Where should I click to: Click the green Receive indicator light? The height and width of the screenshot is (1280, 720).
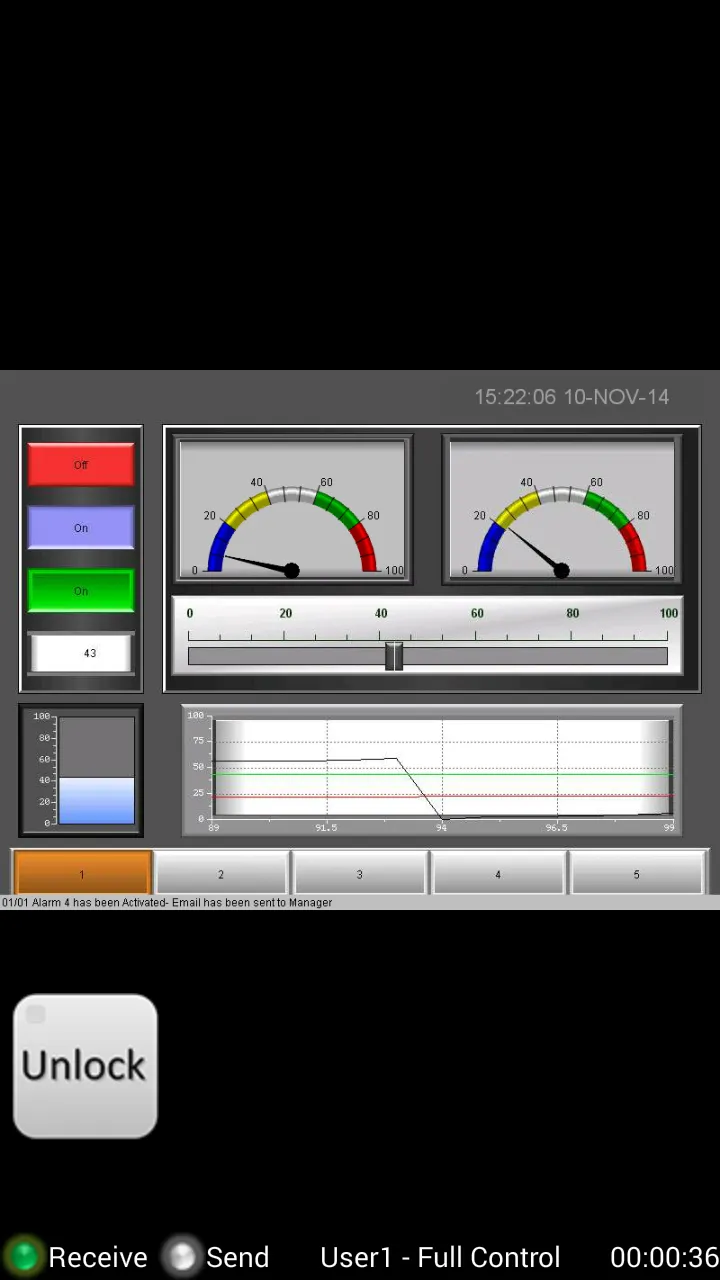(23, 1256)
